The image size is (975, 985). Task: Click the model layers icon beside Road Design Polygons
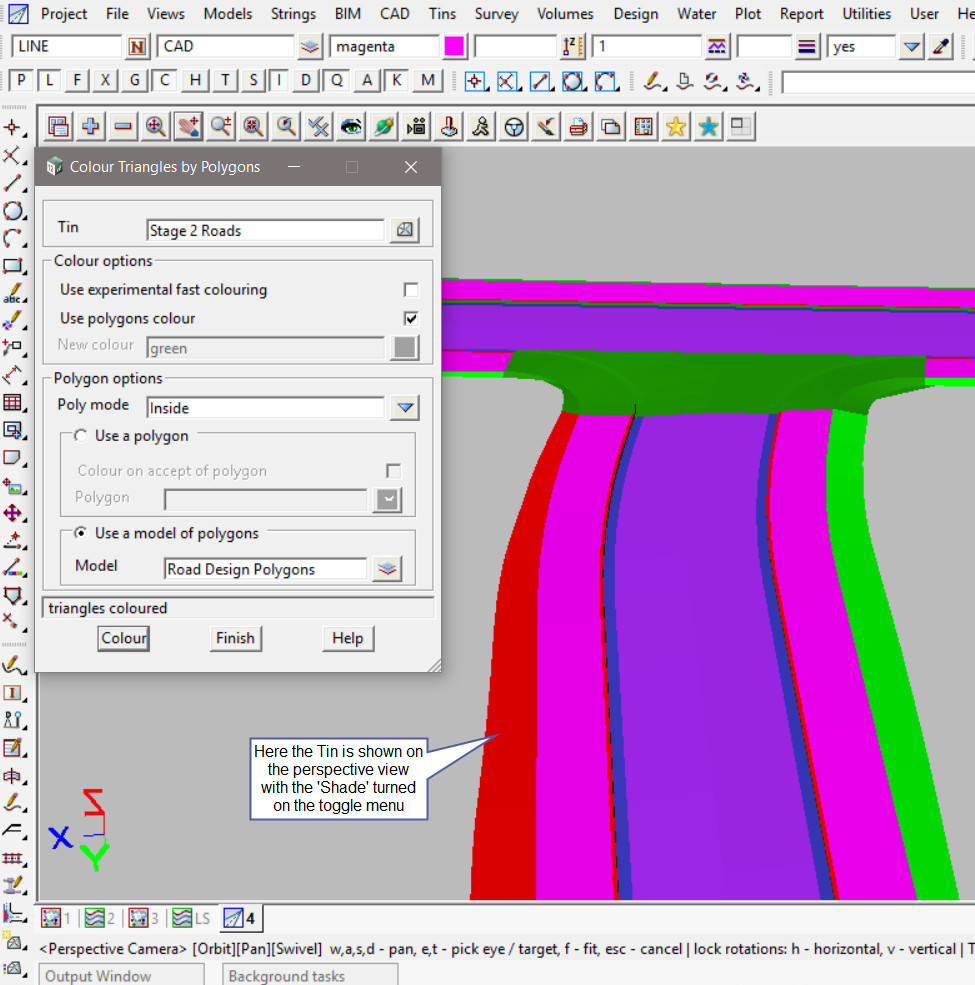tap(387, 569)
